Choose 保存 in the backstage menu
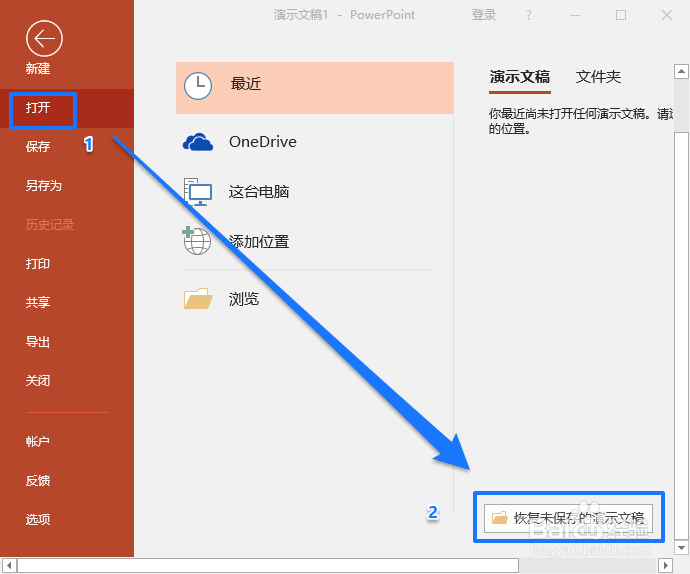 pos(37,146)
